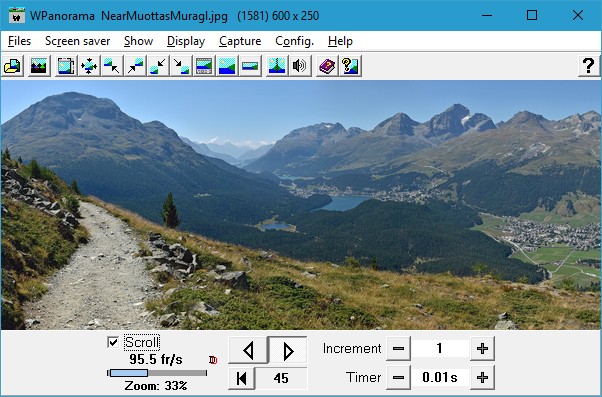Click the Timer value field showing 0.01s
The width and height of the screenshot is (602, 397).
(x=440, y=377)
